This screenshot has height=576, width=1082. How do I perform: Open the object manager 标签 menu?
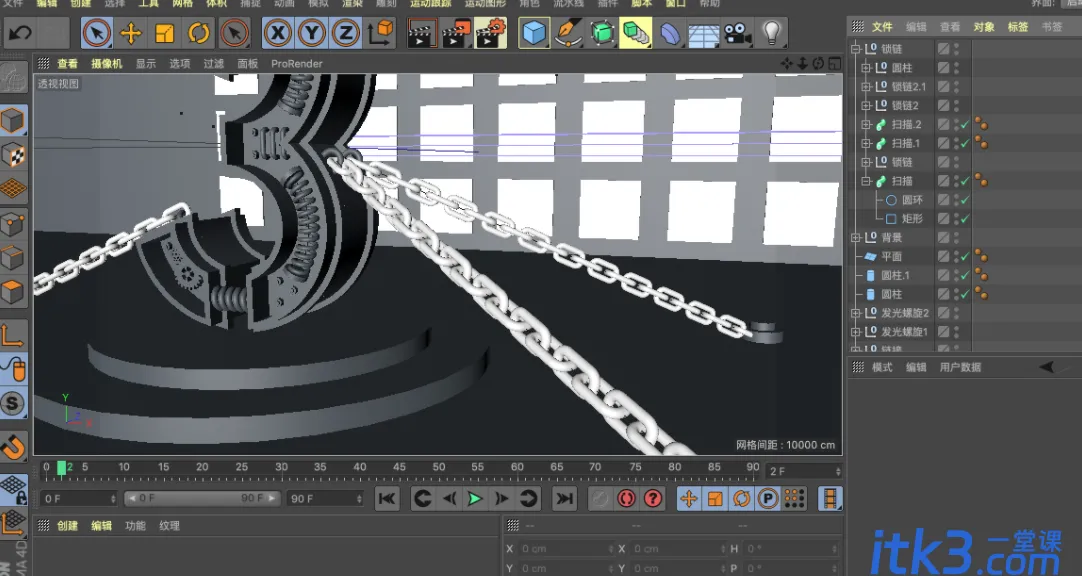[x=1018, y=27]
